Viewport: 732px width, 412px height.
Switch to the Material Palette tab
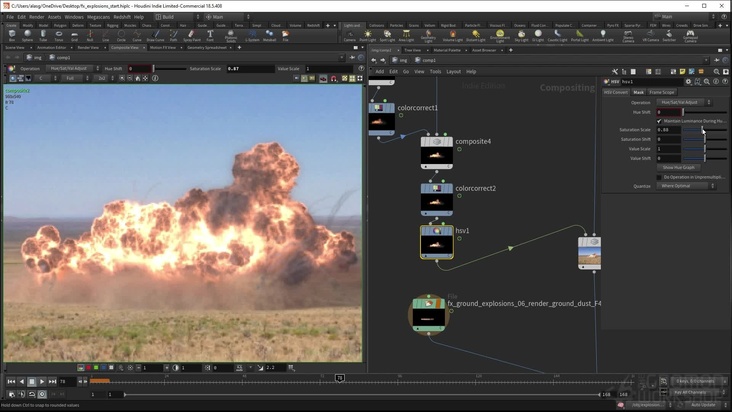447,50
